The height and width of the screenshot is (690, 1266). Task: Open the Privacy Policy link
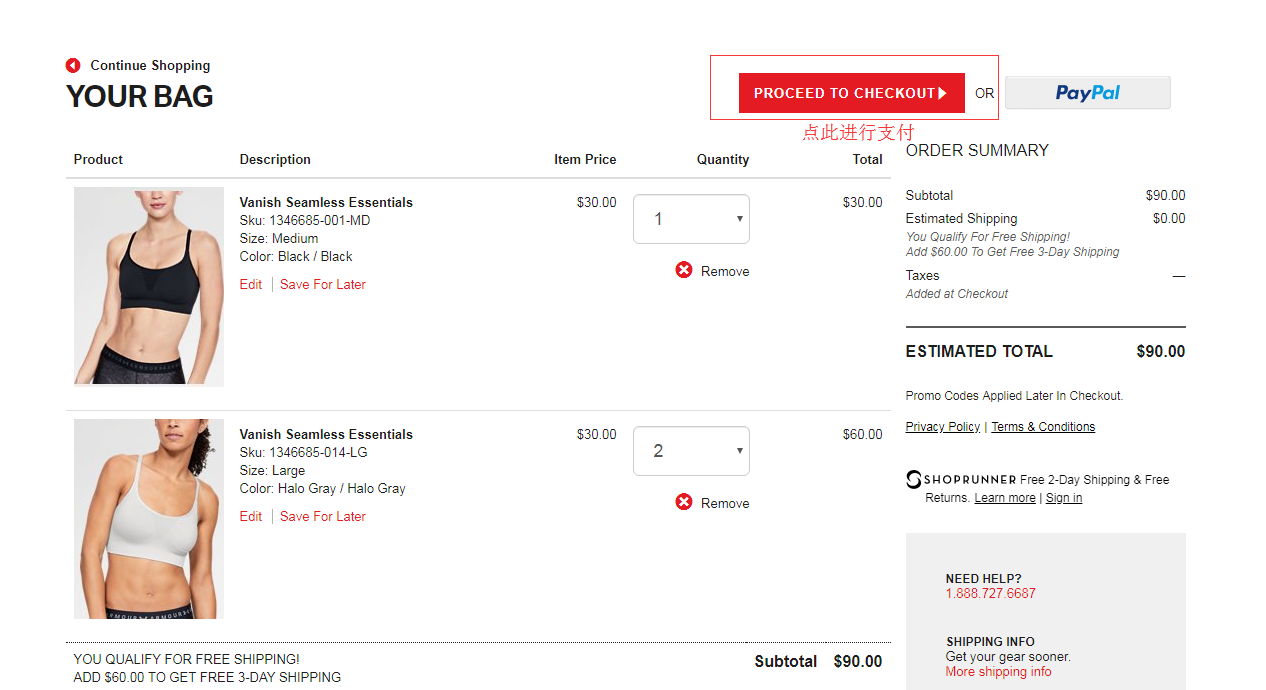pyautogui.click(x=942, y=427)
